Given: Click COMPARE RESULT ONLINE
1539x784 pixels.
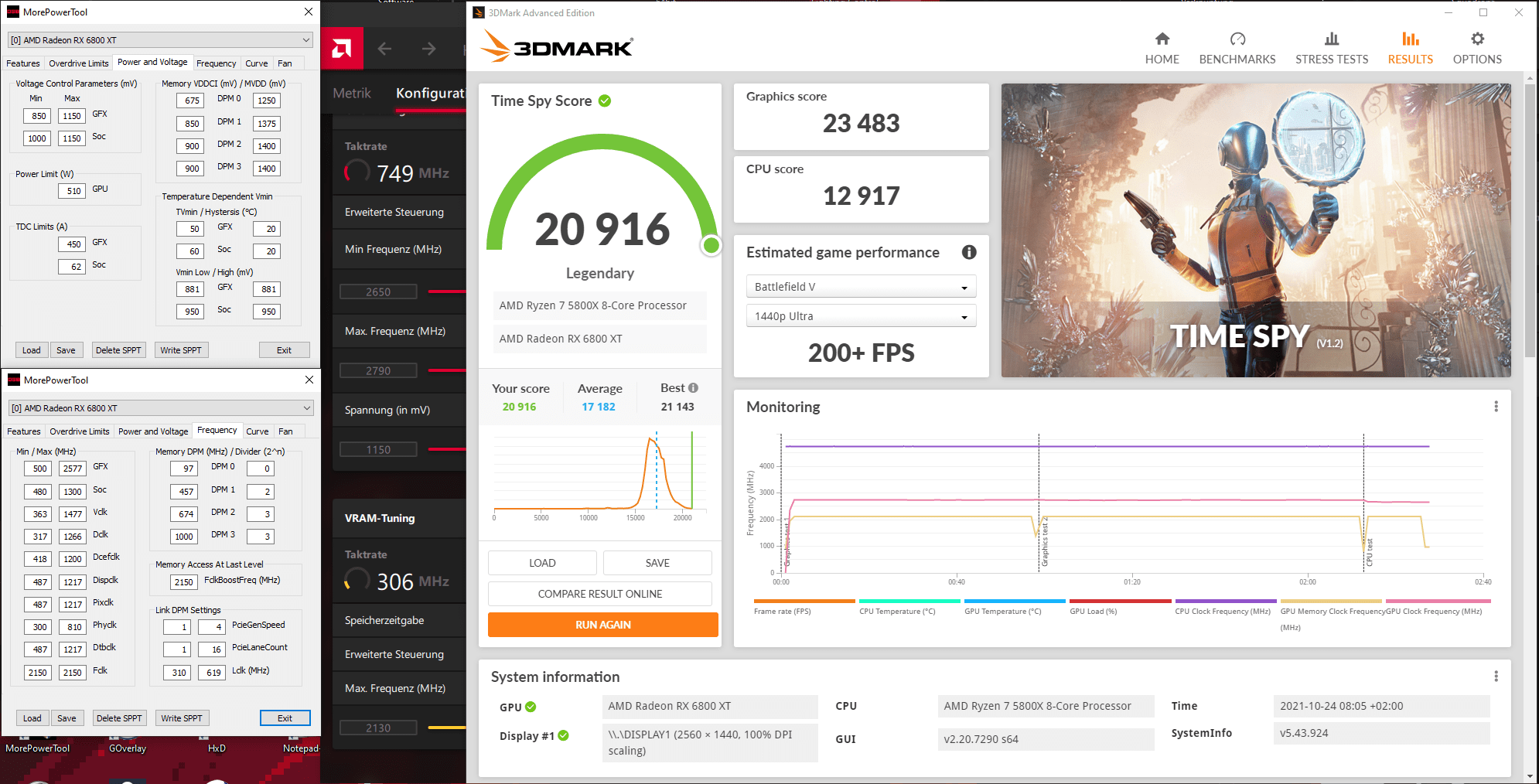Looking at the screenshot, I should [600, 594].
